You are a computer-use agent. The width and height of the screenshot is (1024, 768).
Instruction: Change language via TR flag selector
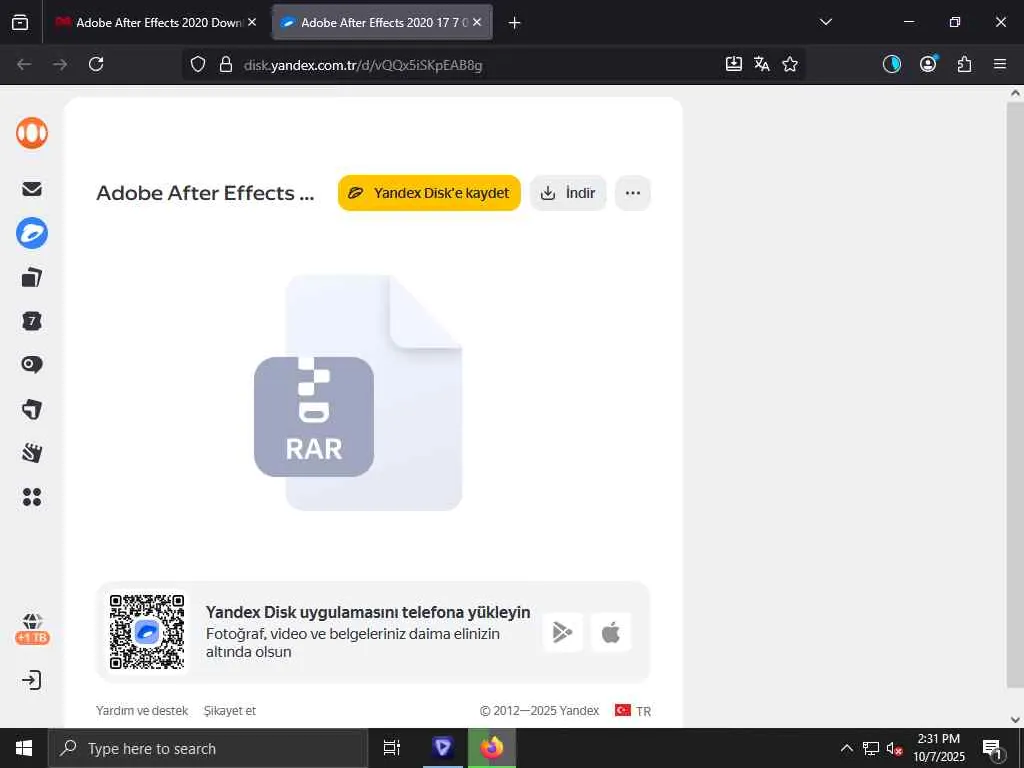pos(633,711)
